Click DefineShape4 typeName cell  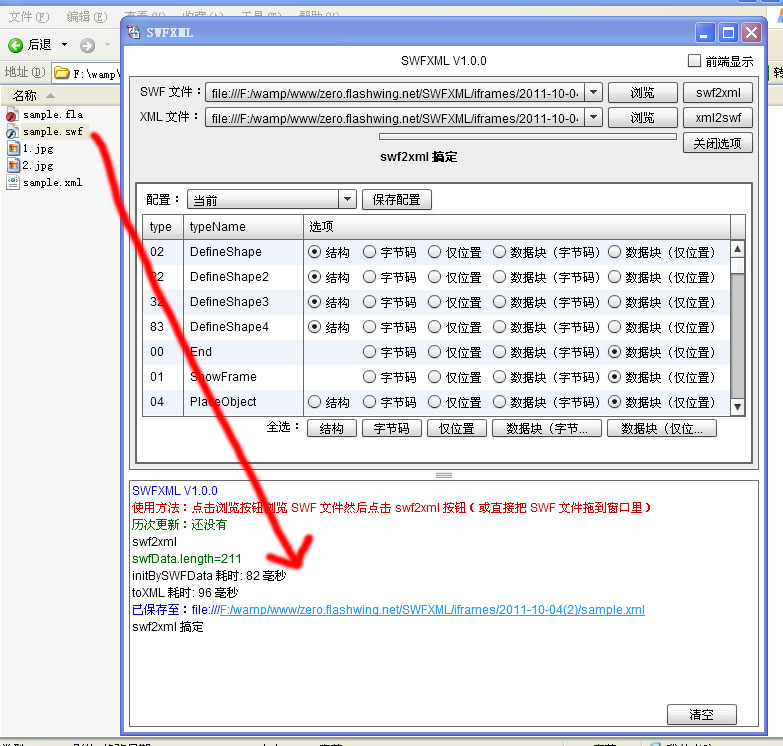point(243,327)
